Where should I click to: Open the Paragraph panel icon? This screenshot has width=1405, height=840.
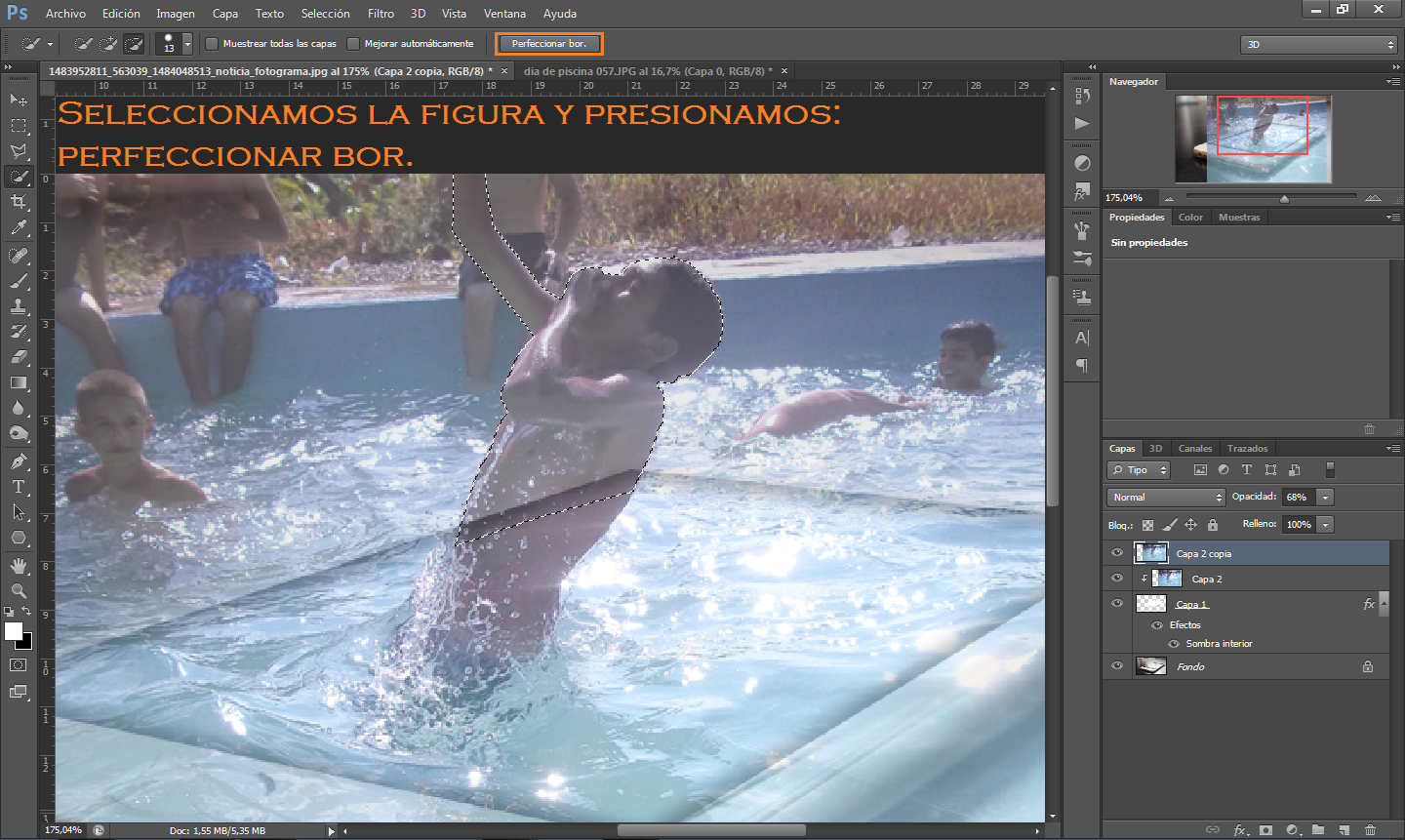point(1082,366)
